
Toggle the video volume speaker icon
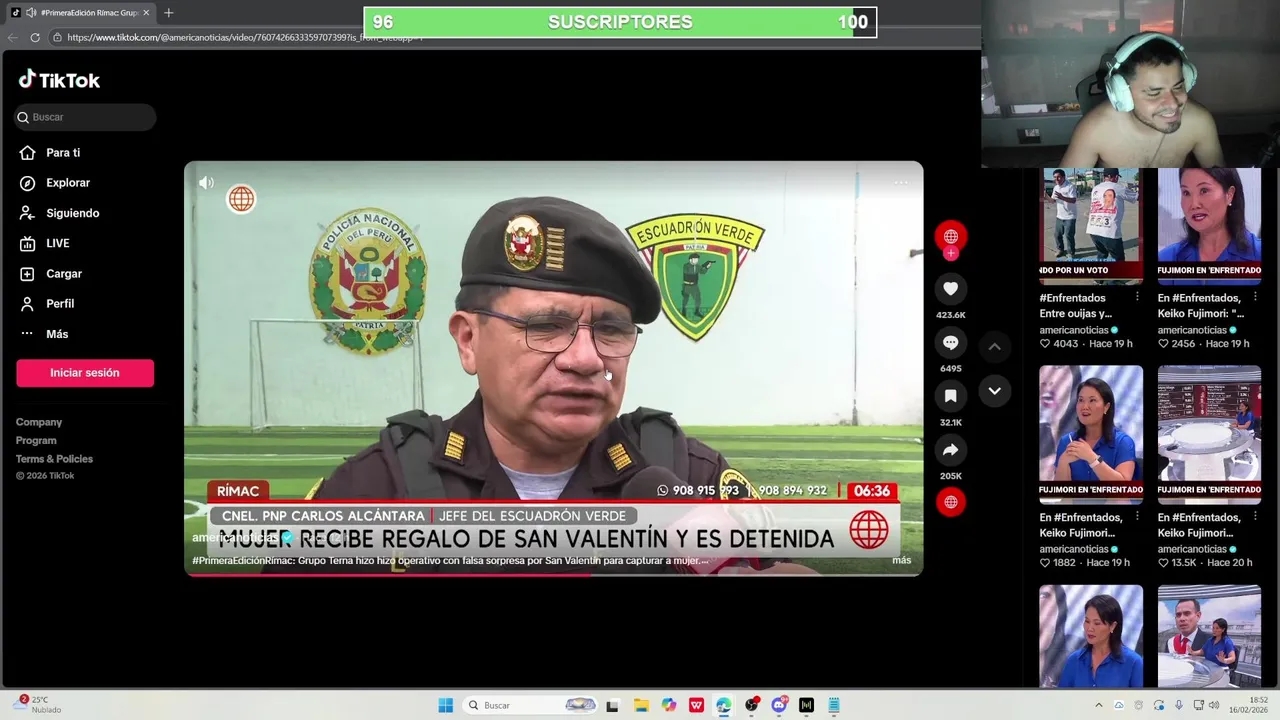click(x=206, y=182)
